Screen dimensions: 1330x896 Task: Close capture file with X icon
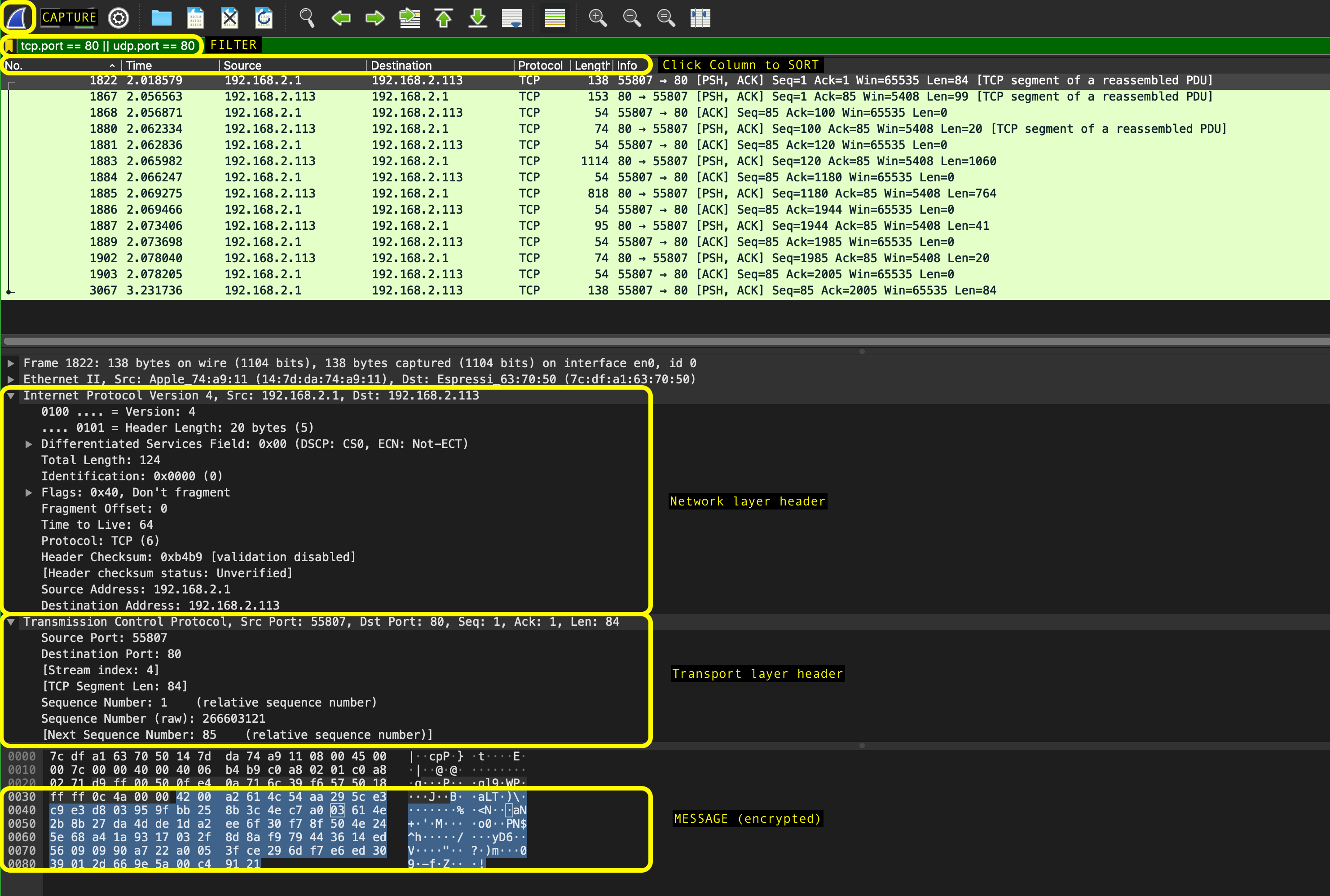[x=229, y=18]
